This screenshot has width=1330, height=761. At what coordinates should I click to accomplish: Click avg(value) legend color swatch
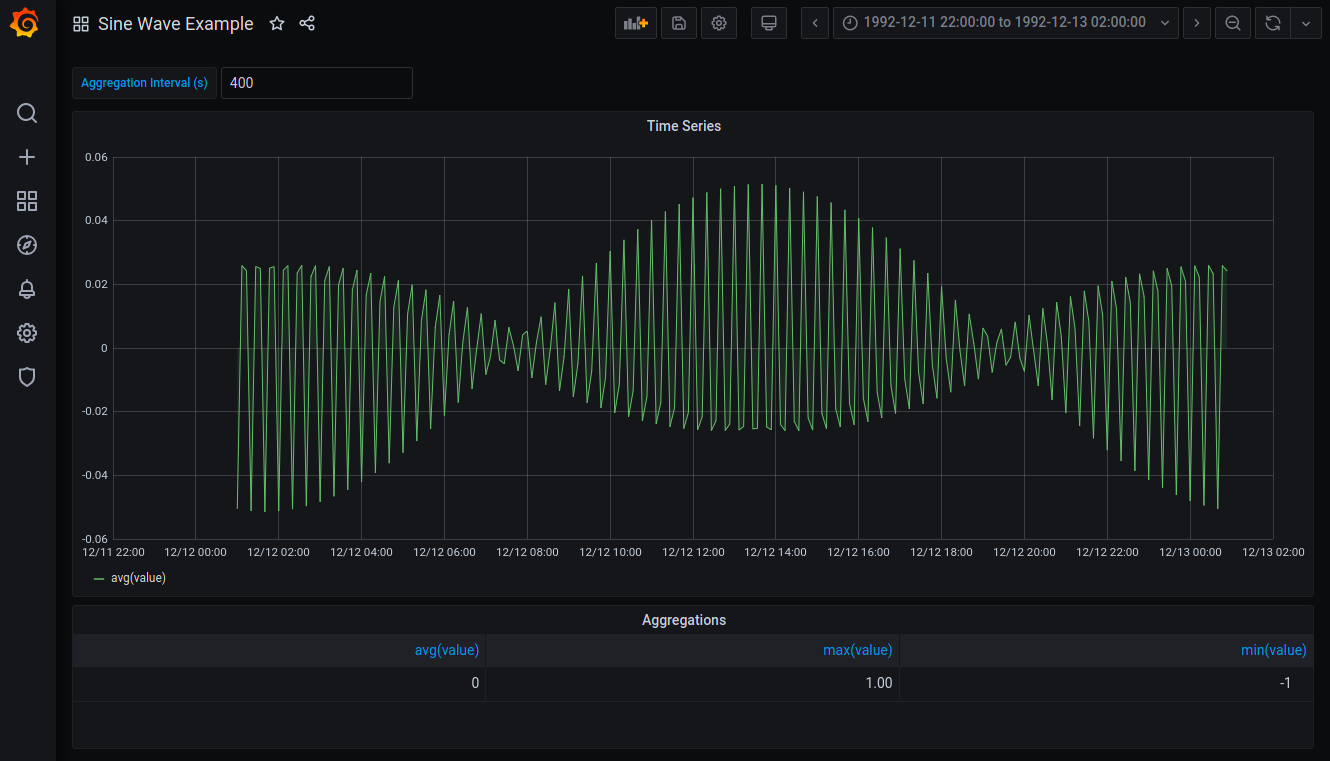99,578
